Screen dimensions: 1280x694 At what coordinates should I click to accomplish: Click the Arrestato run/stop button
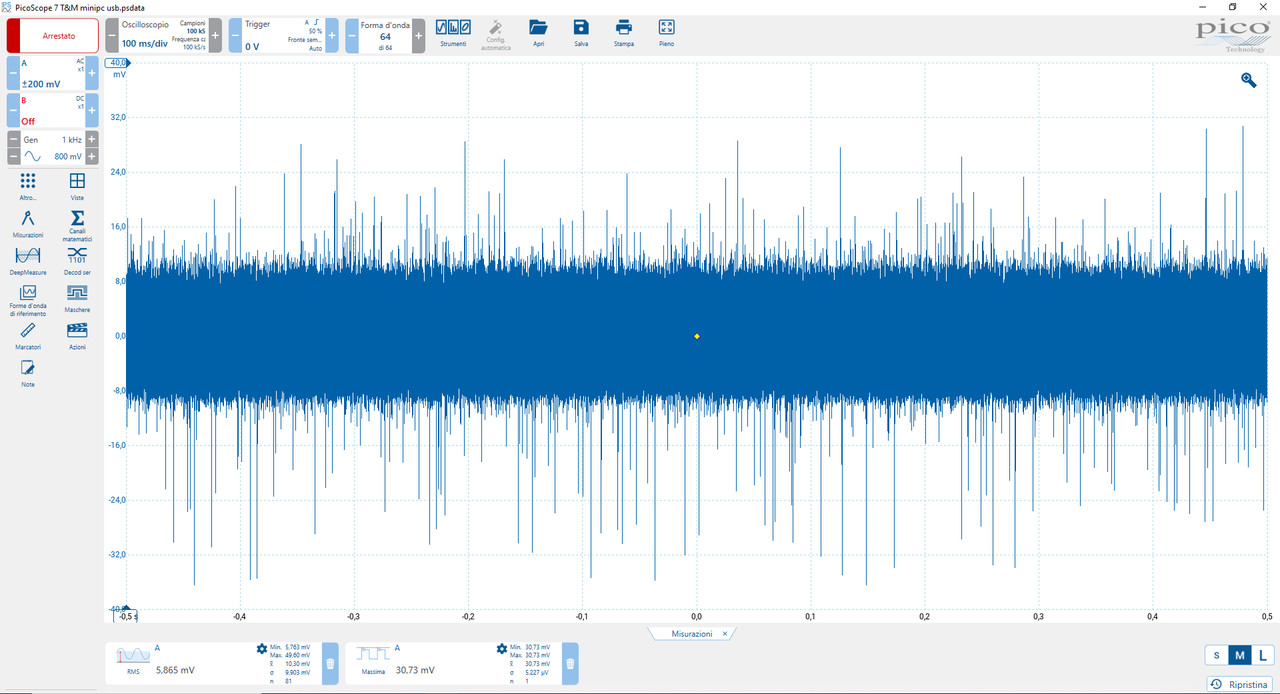(x=53, y=35)
